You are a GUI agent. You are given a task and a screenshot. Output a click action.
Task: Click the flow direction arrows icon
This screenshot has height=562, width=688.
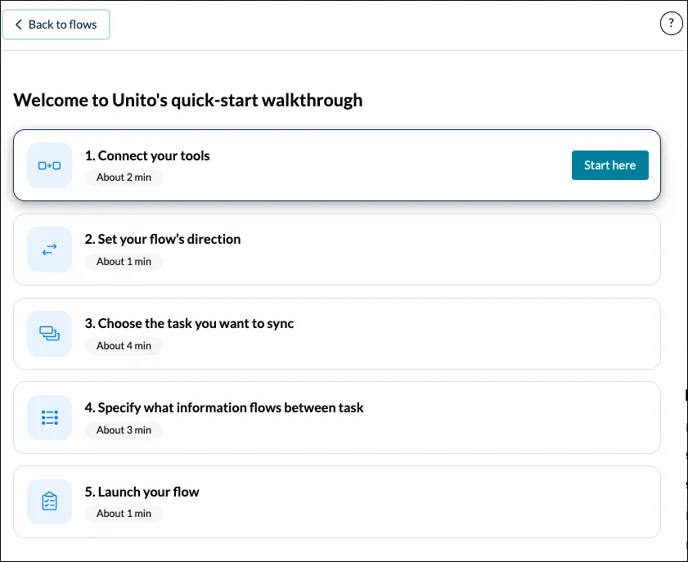coord(49,250)
